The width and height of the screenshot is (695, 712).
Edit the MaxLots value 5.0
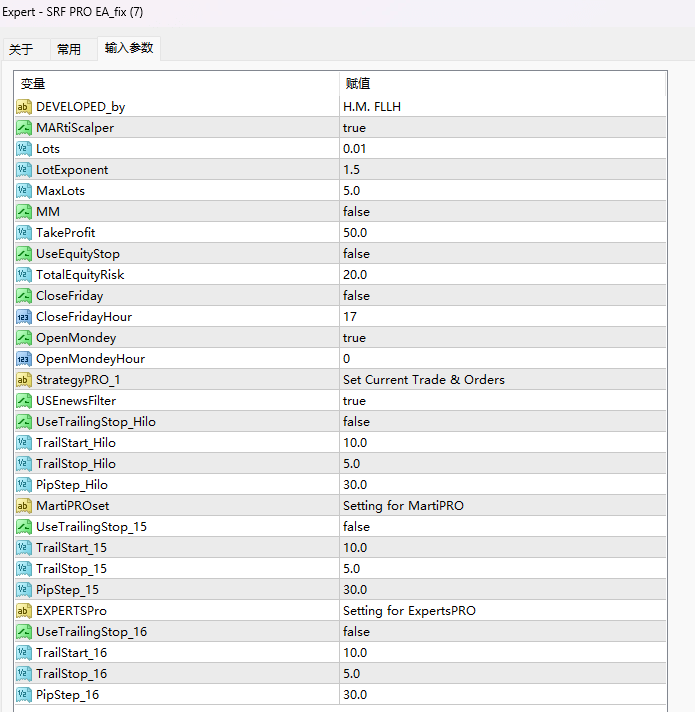pyautogui.click(x=503, y=191)
